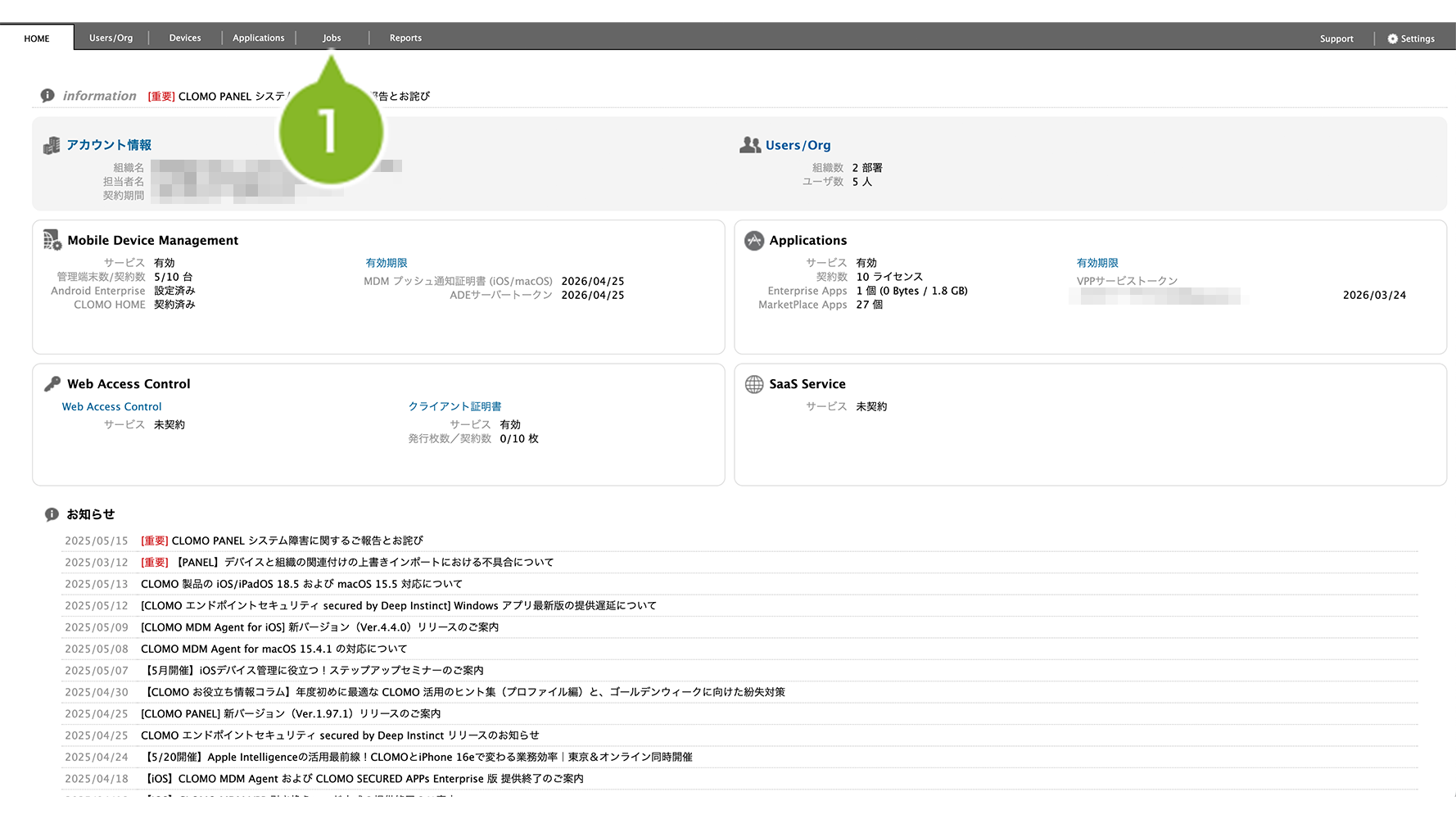This screenshot has width=1456, height=819.
Task: Click the 5 人 user count
Action: tap(862, 182)
